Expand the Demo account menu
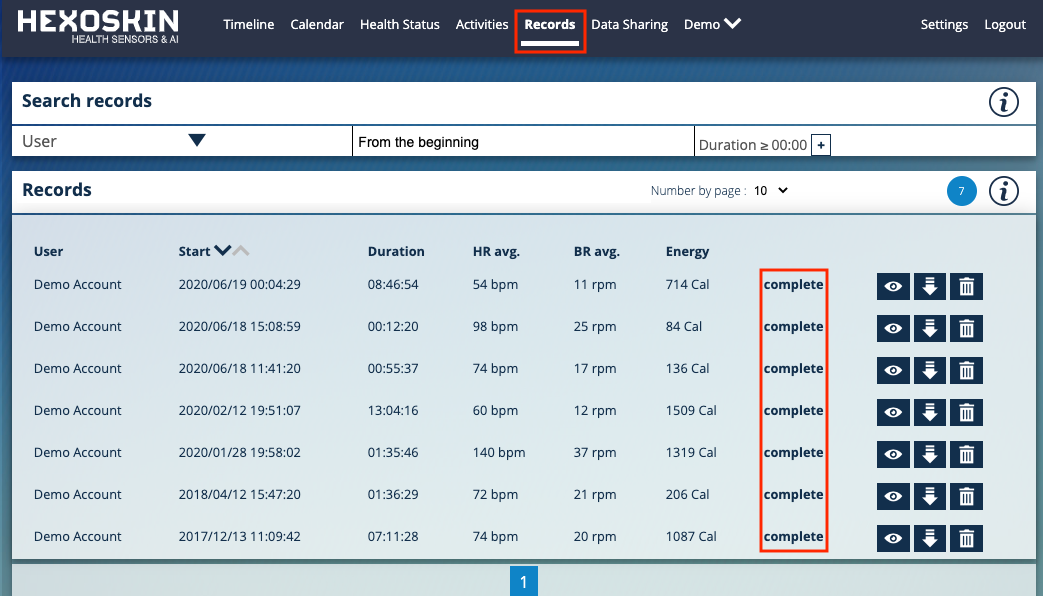 712,24
